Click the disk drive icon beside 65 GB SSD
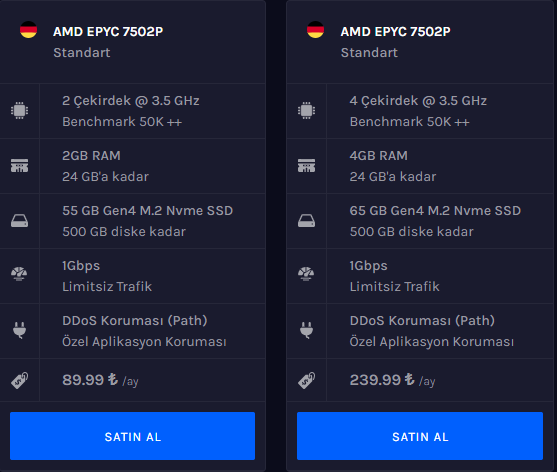557x472 pixels. coord(307,221)
